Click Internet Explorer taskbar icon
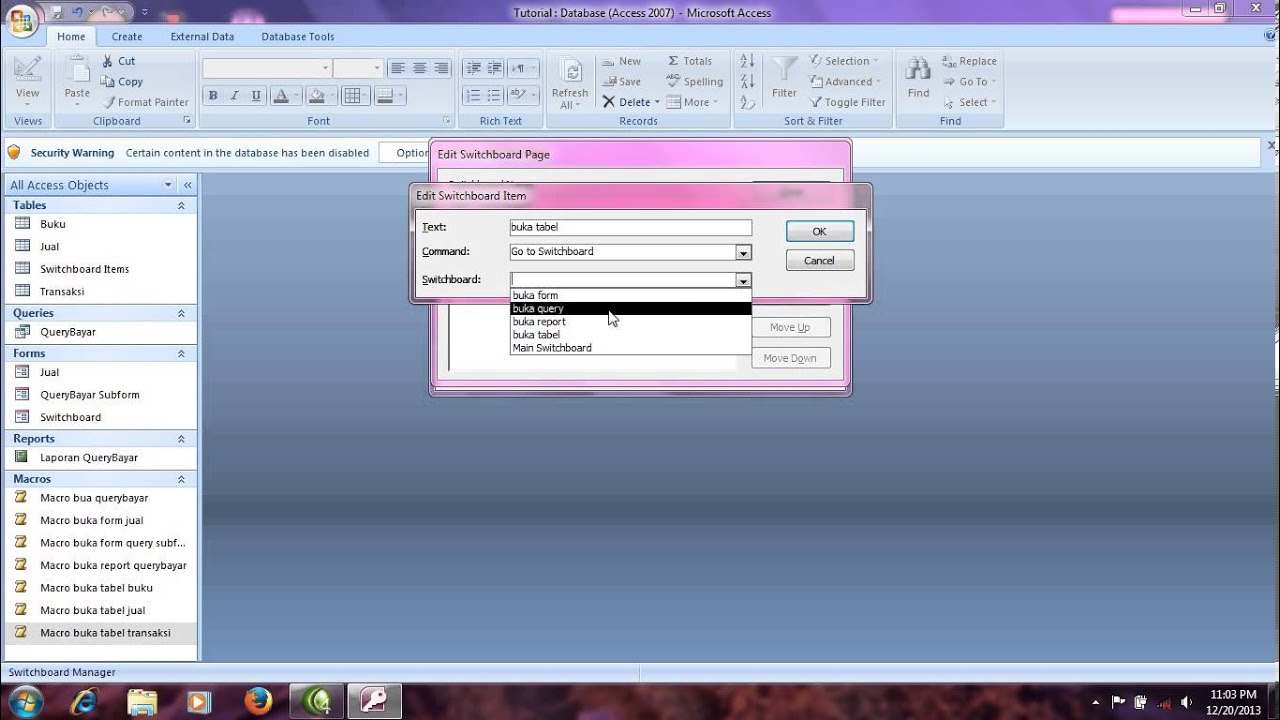1280x720 pixels. [x=84, y=701]
